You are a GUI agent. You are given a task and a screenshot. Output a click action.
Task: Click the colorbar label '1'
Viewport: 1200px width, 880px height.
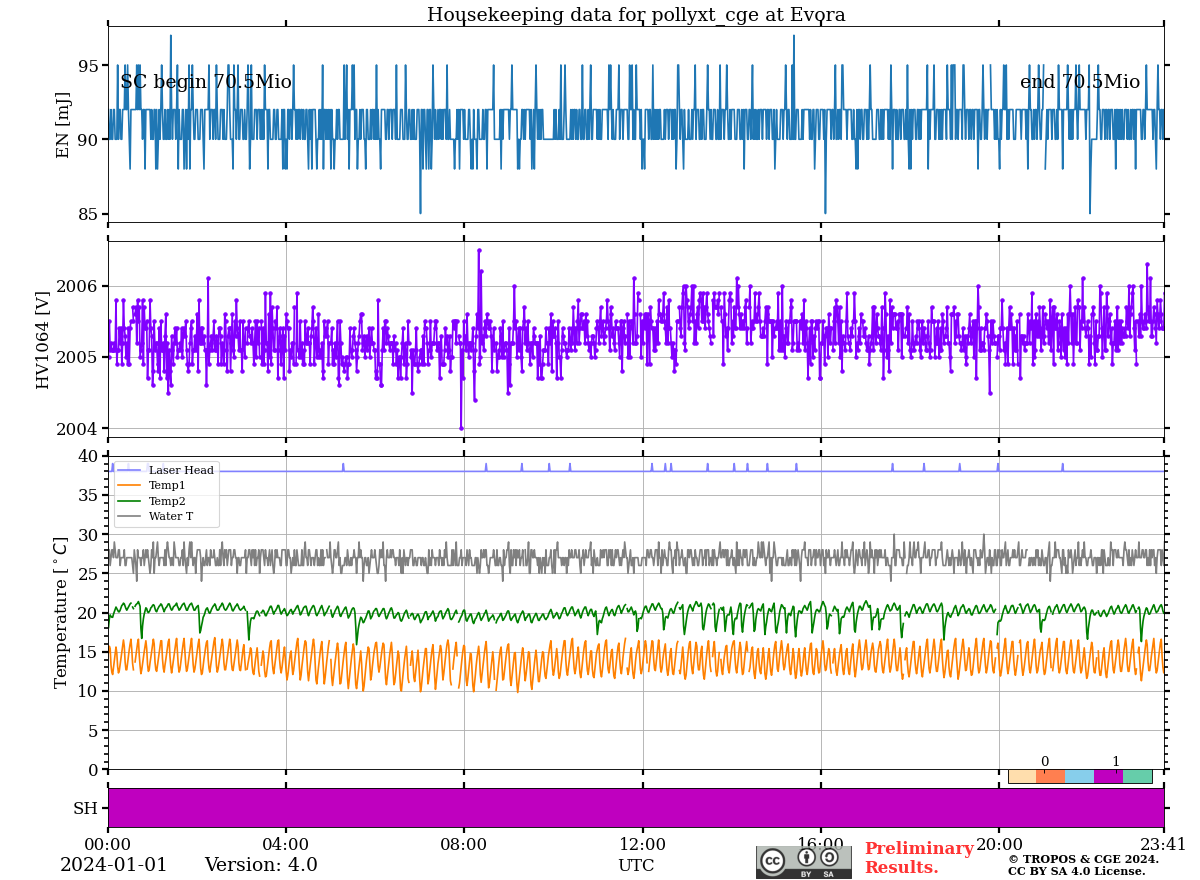[1116, 761]
